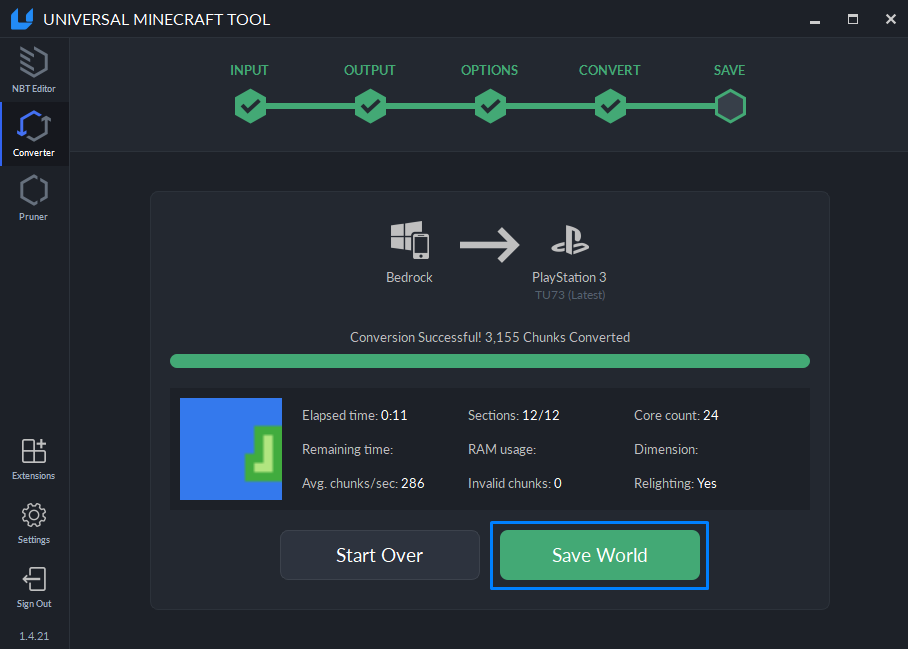Click the green conversion progress bar

(x=490, y=361)
